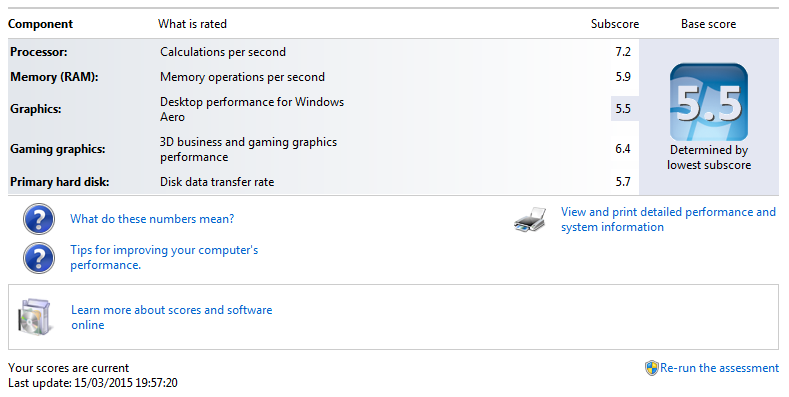
Task: Click the printer icon
Action: pos(530,219)
